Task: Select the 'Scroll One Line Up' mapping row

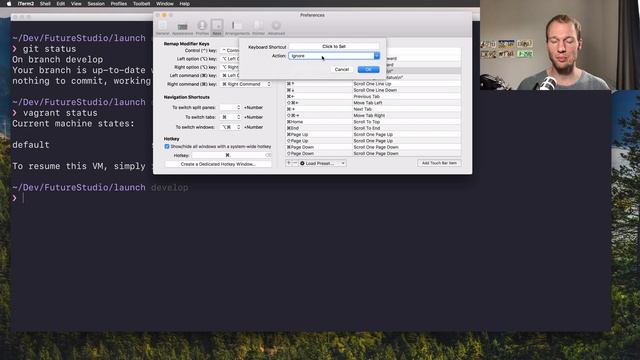Action: pos(373,84)
